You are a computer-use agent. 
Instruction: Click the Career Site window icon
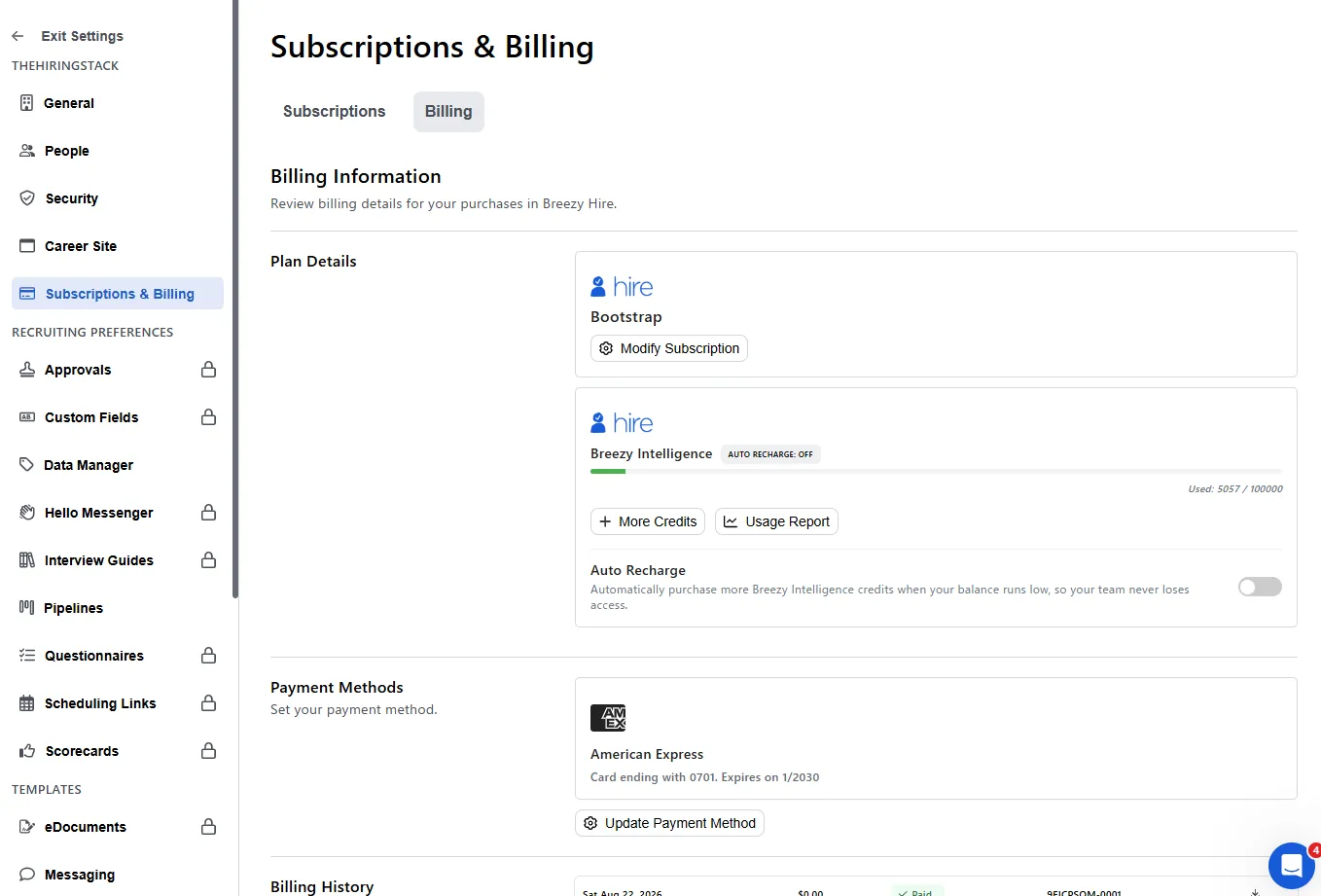point(27,246)
